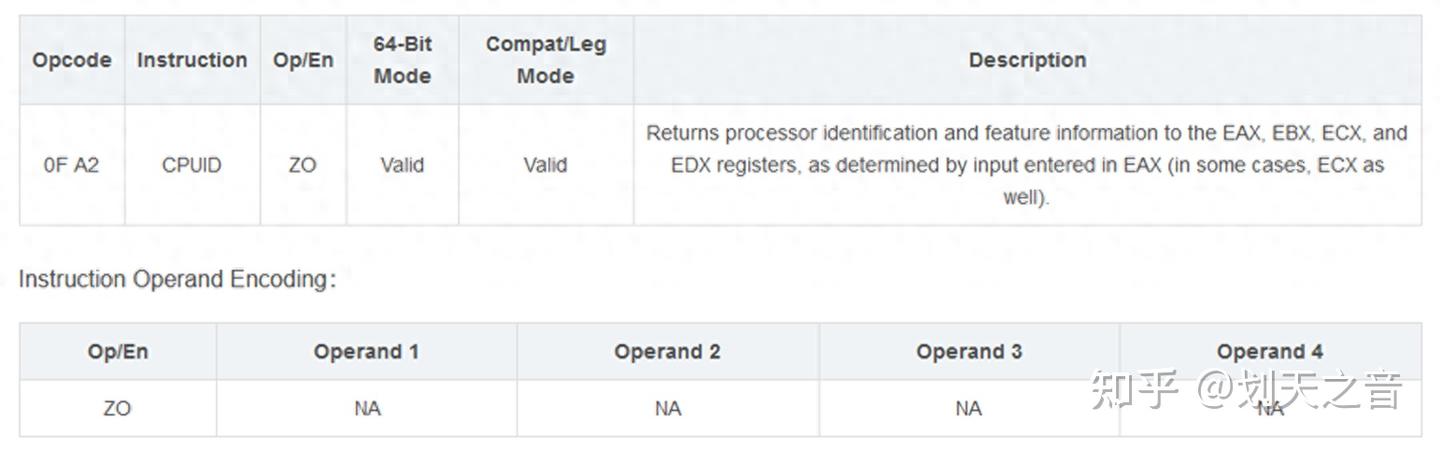
Task: Select the Operand 1 column header
Action: (x=366, y=352)
